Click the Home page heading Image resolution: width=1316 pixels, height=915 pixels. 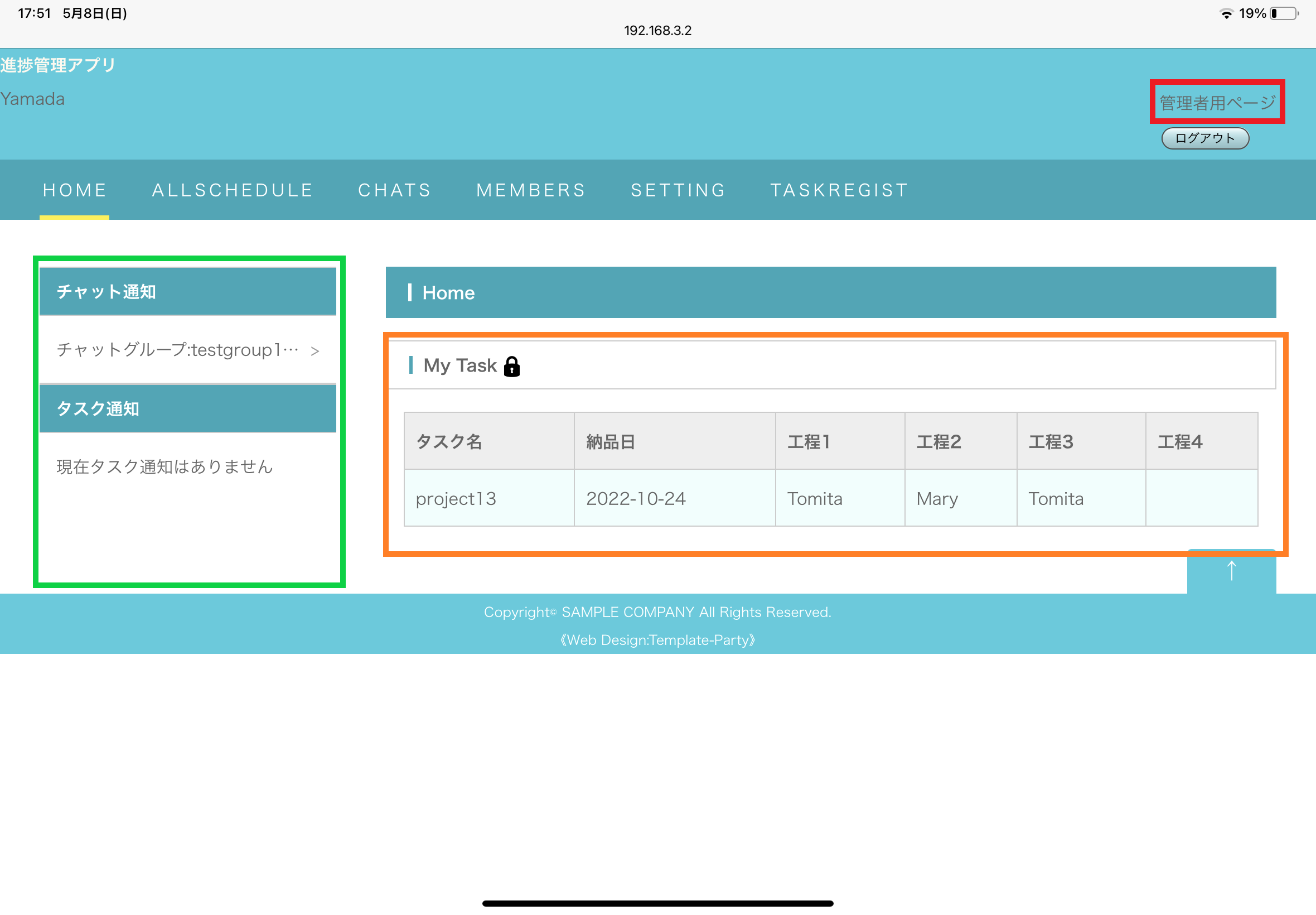(448, 293)
